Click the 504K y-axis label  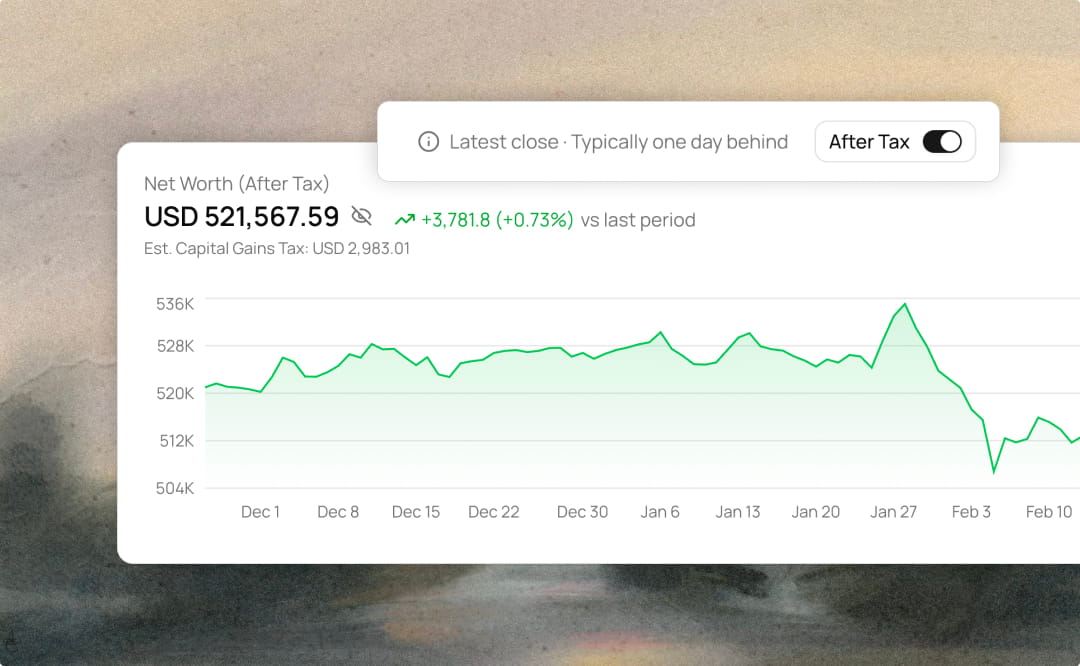coord(175,489)
